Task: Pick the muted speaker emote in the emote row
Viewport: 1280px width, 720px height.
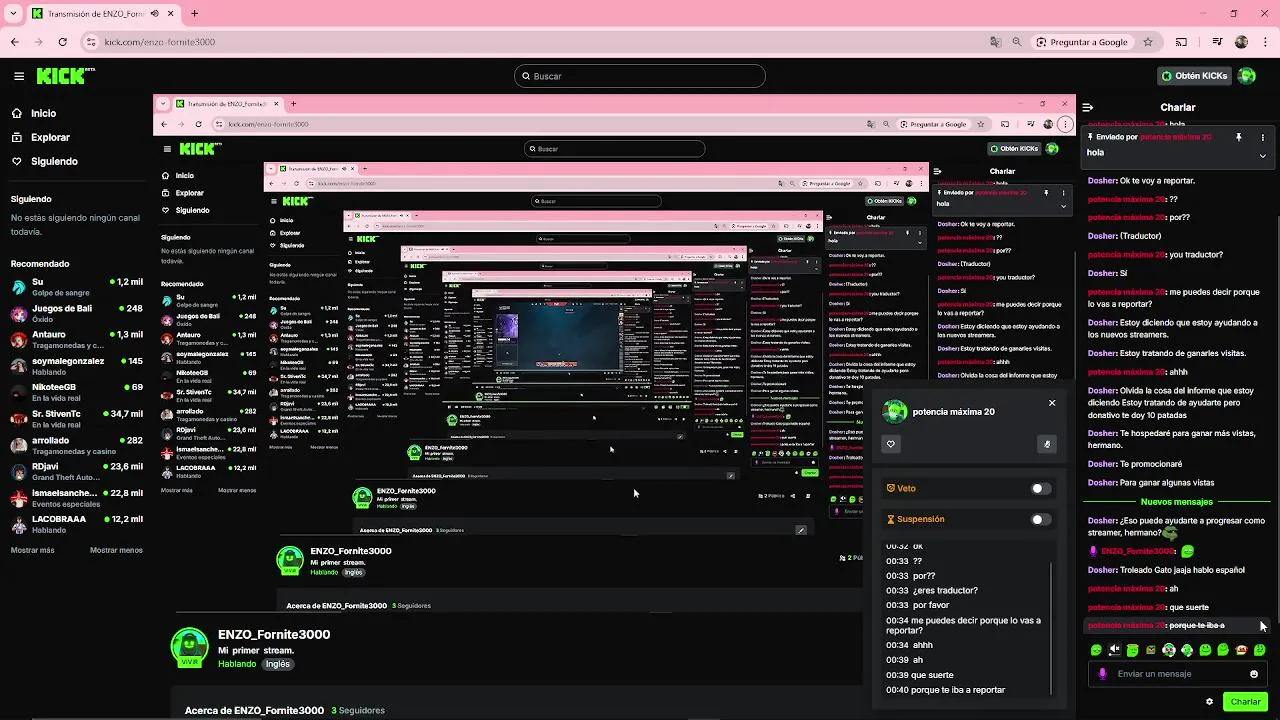Action: [1114, 650]
